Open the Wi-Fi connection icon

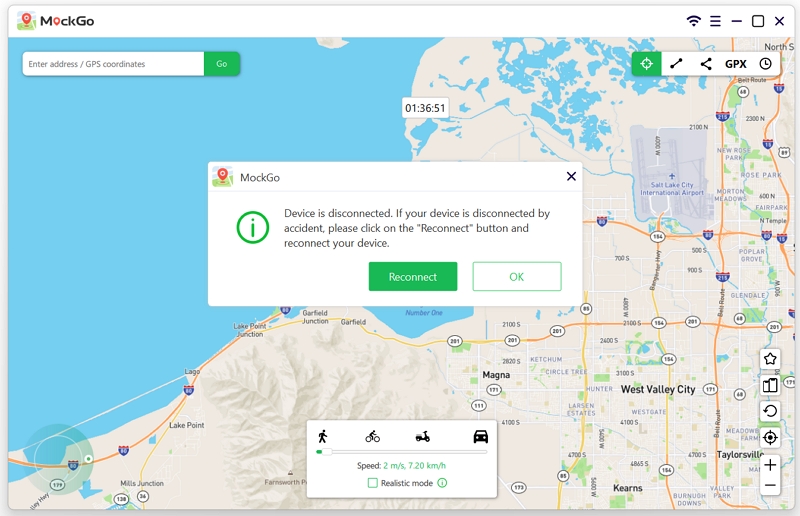tap(693, 21)
